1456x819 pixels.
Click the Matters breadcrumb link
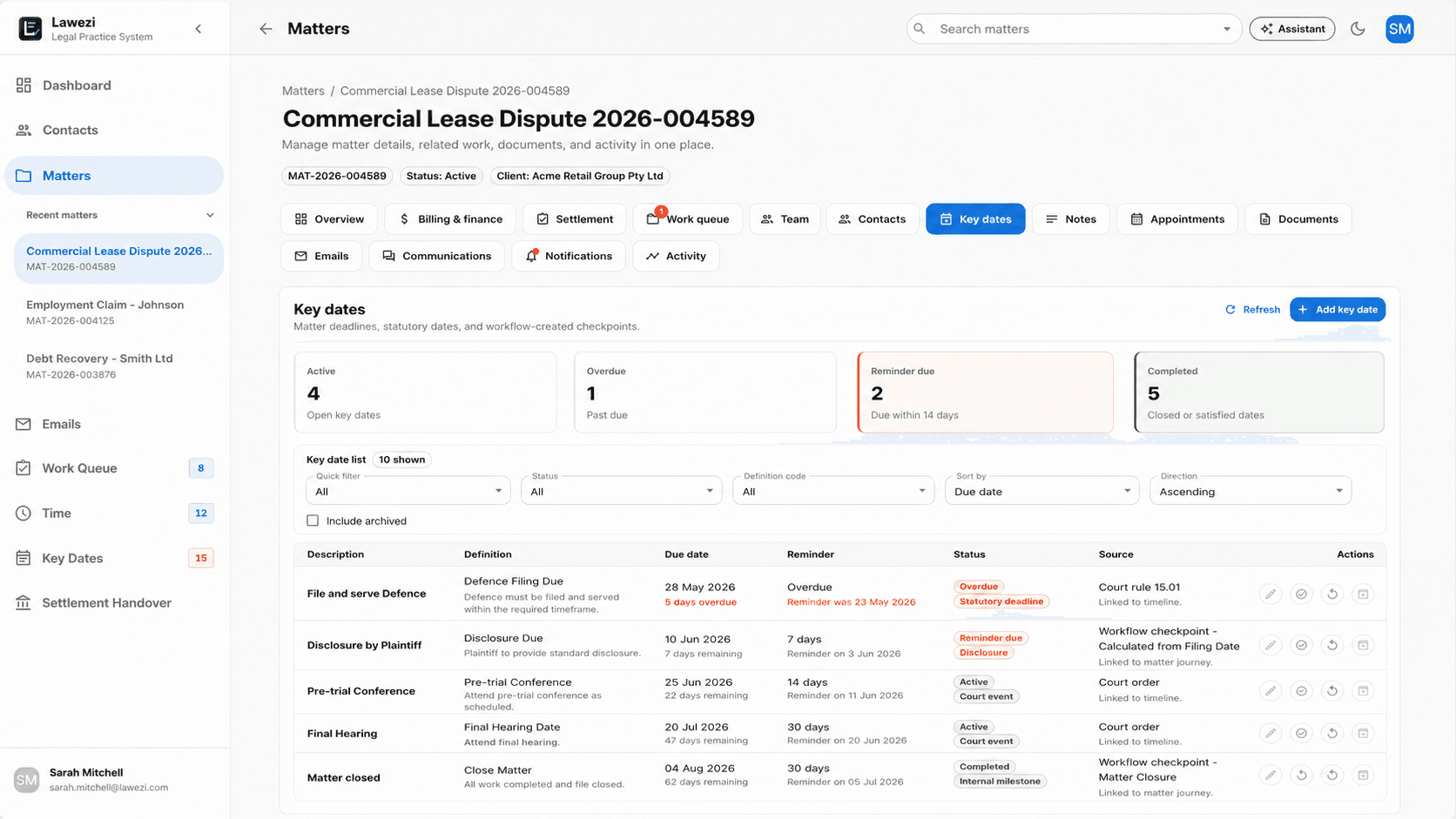click(x=303, y=91)
